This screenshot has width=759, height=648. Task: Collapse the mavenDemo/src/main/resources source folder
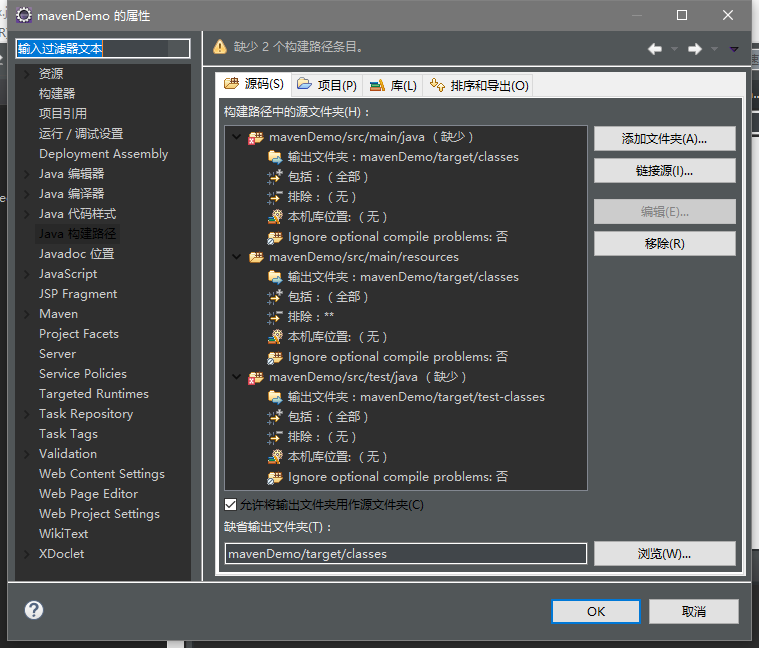pos(237,257)
